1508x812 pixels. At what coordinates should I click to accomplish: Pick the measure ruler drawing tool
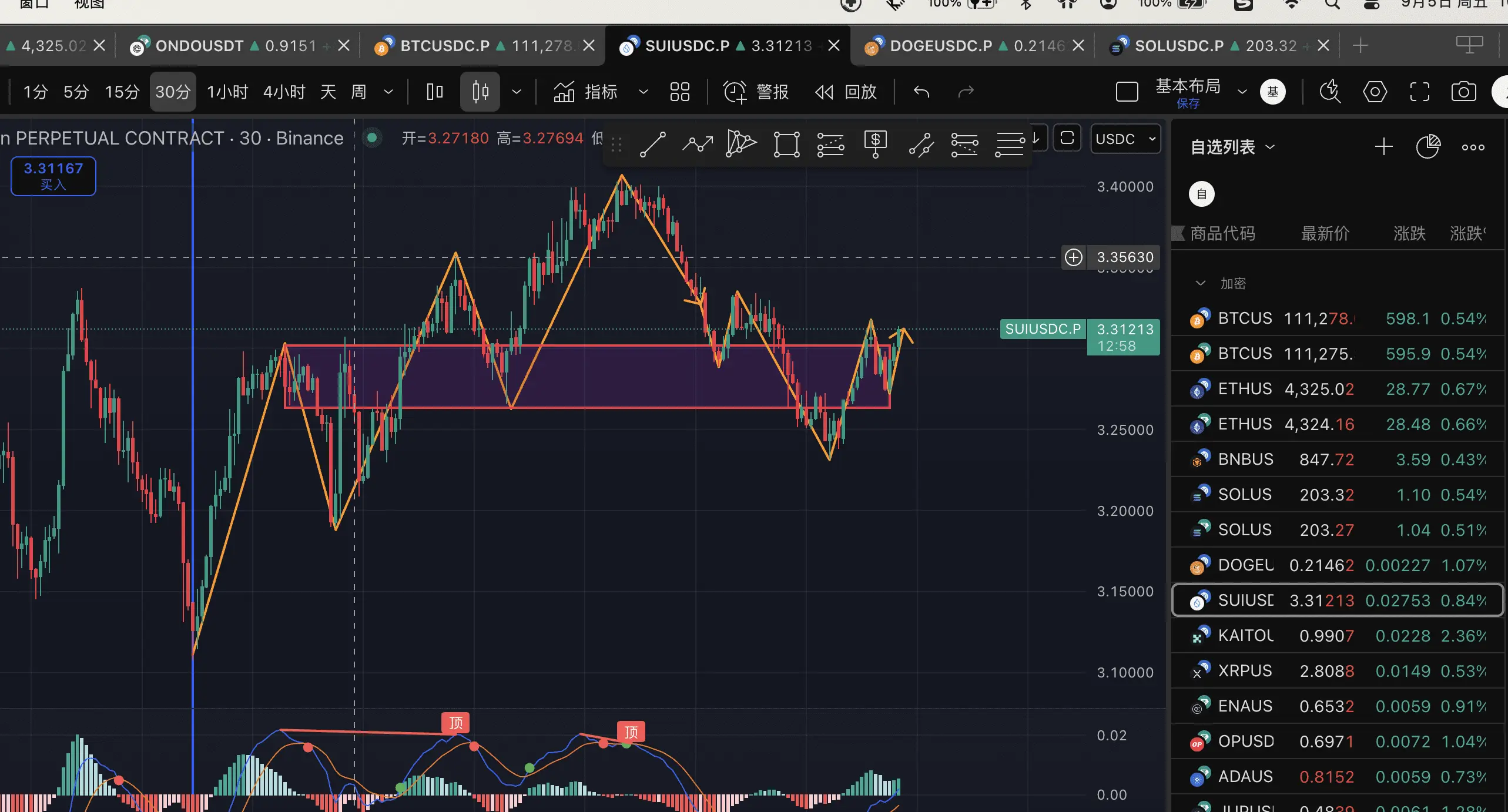coord(921,144)
